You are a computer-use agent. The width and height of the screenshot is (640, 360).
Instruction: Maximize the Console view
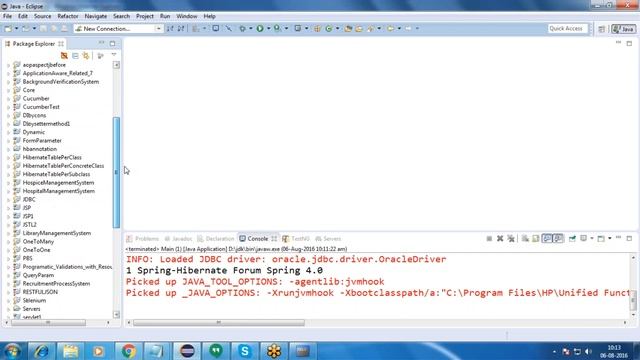click(629, 238)
